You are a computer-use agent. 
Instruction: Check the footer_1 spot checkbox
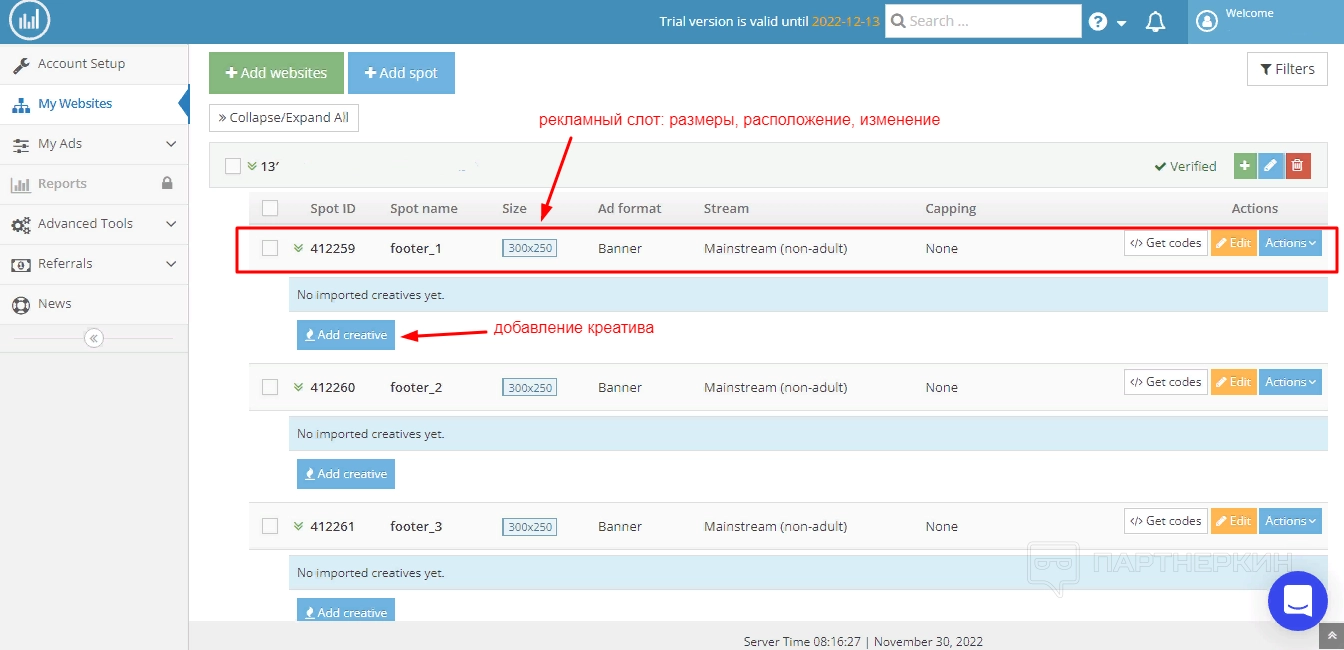270,248
